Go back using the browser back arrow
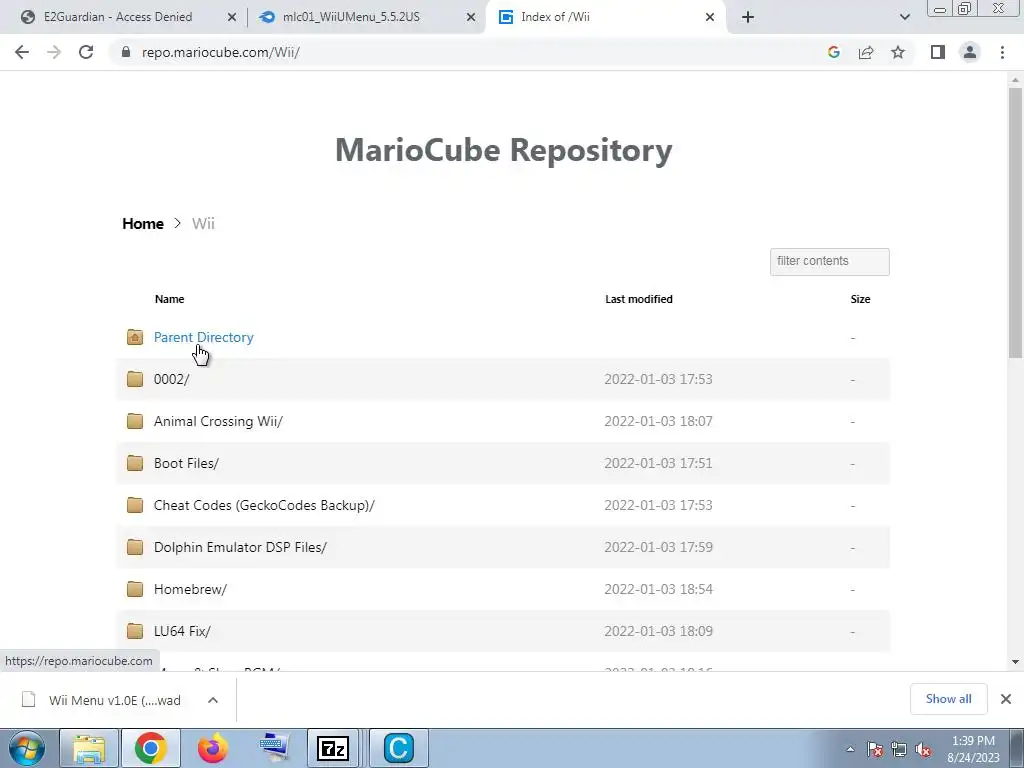 (x=22, y=52)
